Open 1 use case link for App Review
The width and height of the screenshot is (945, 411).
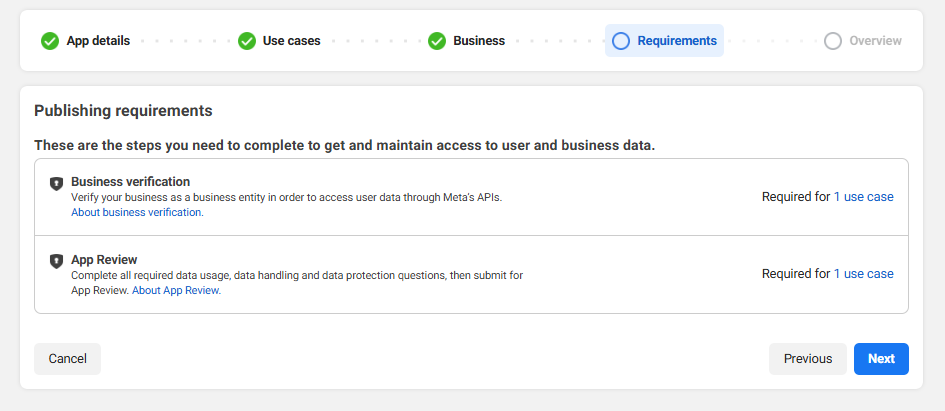(863, 274)
